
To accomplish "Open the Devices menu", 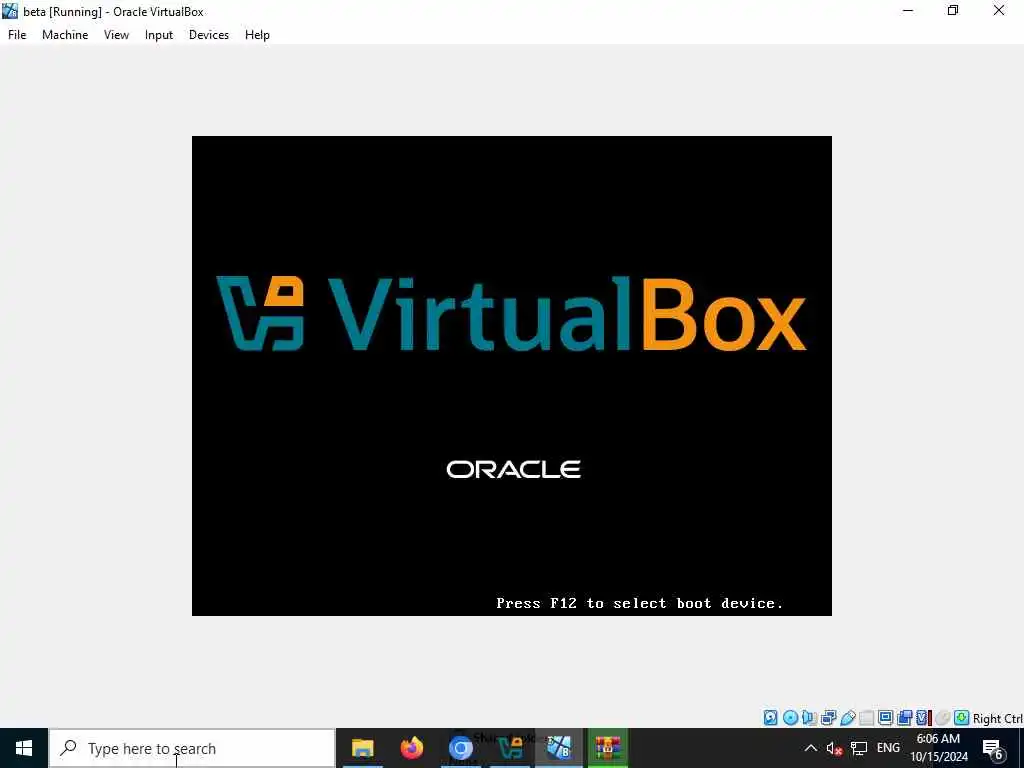I will click(208, 35).
